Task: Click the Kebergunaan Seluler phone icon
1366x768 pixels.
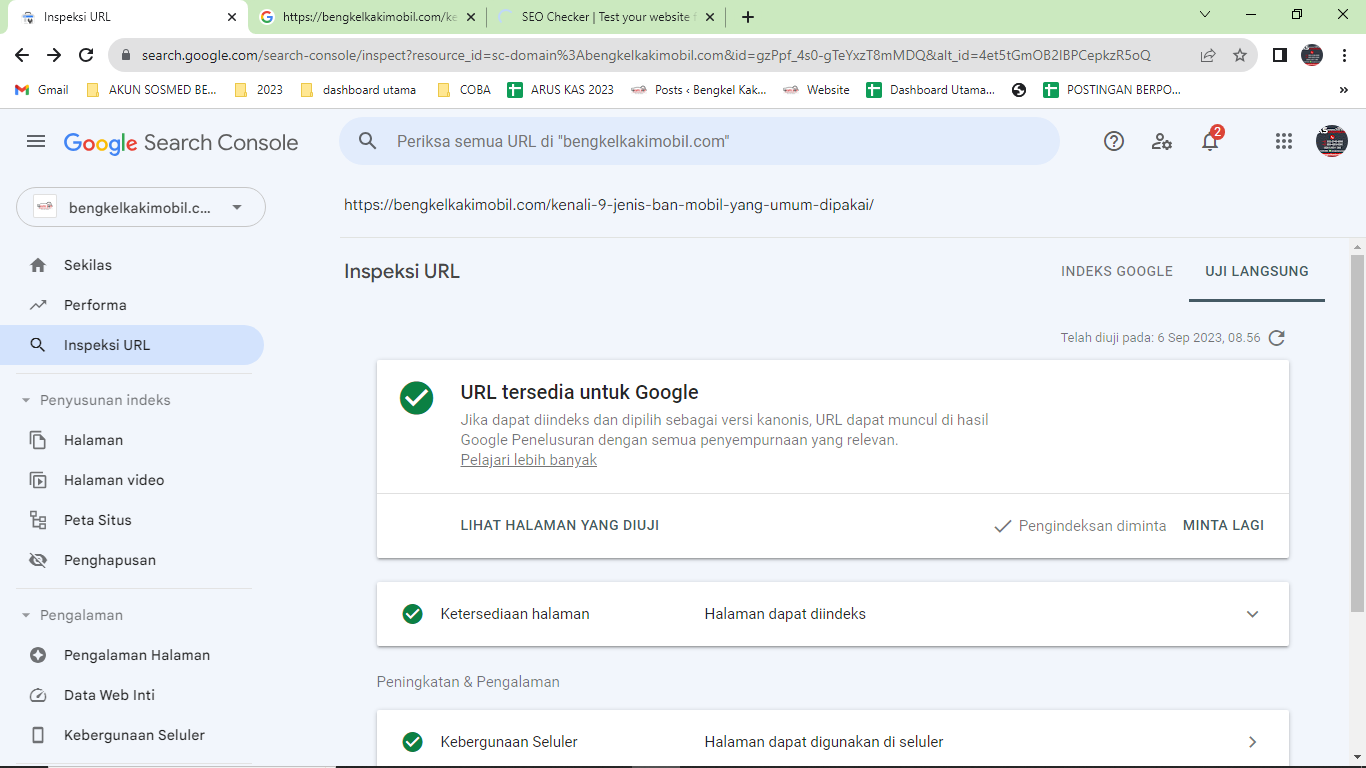Action: pos(38,735)
